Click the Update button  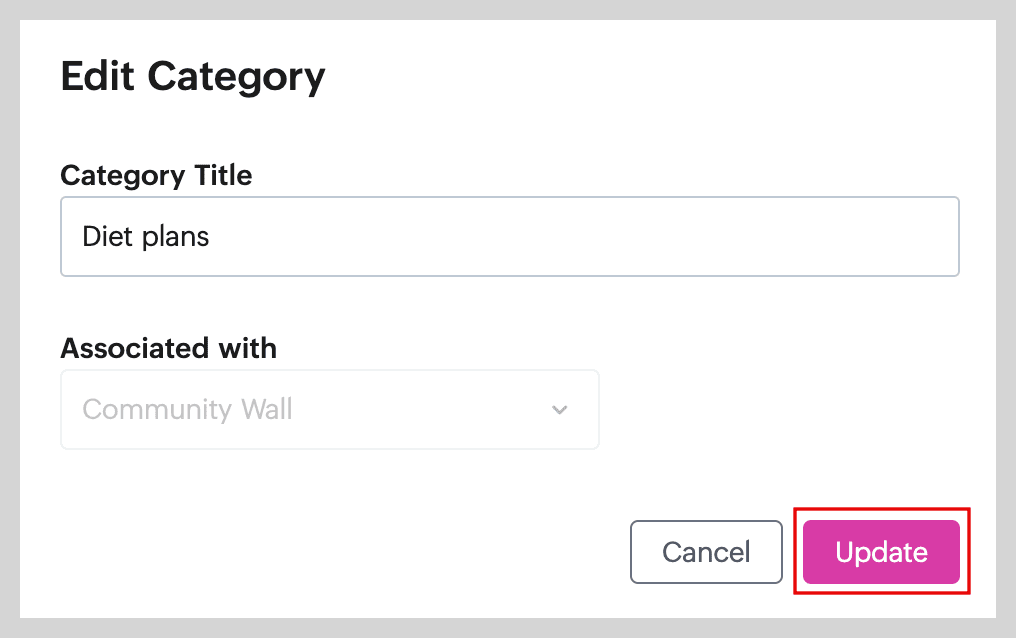[x=881, y=552]
